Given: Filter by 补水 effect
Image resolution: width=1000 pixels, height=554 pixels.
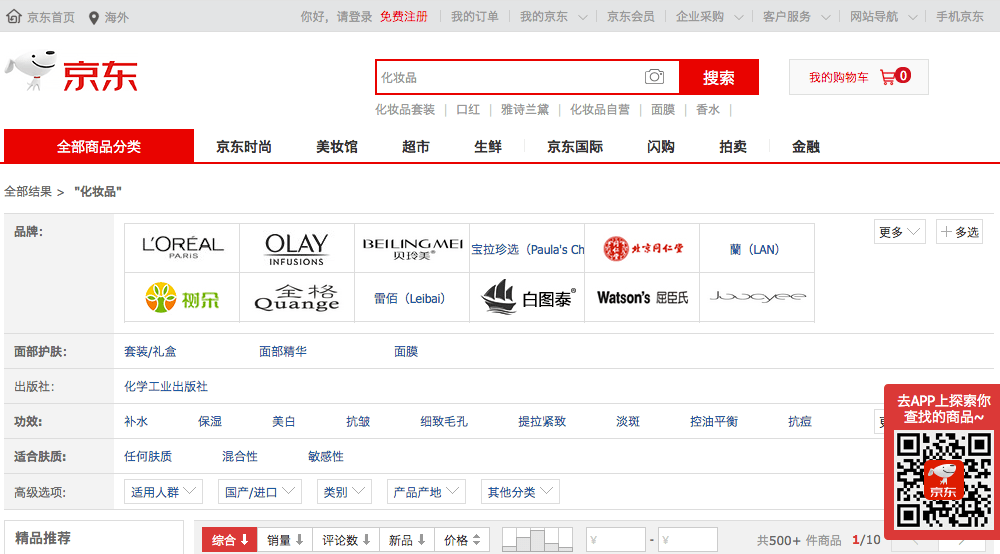Looking at the screenshot, I should tap(136, 421).
